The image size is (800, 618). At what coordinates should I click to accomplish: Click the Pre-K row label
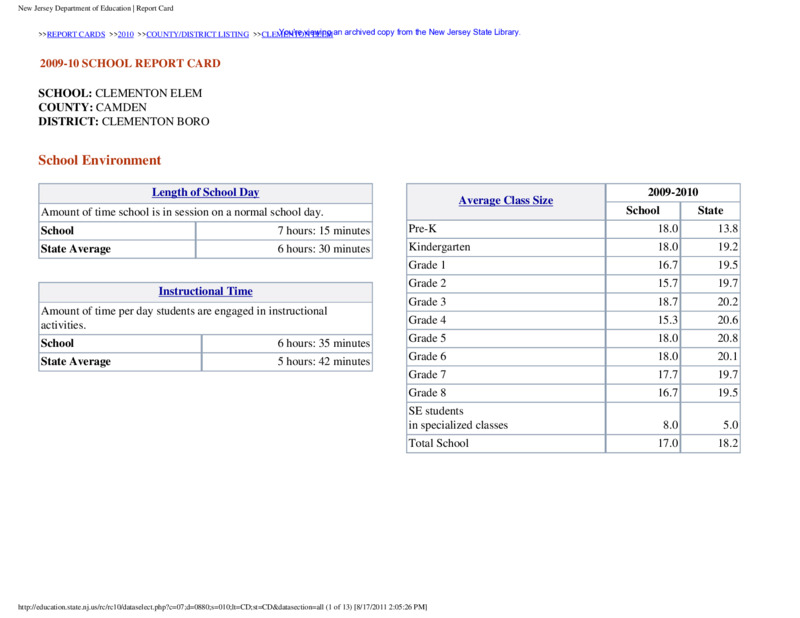(422, 229)
